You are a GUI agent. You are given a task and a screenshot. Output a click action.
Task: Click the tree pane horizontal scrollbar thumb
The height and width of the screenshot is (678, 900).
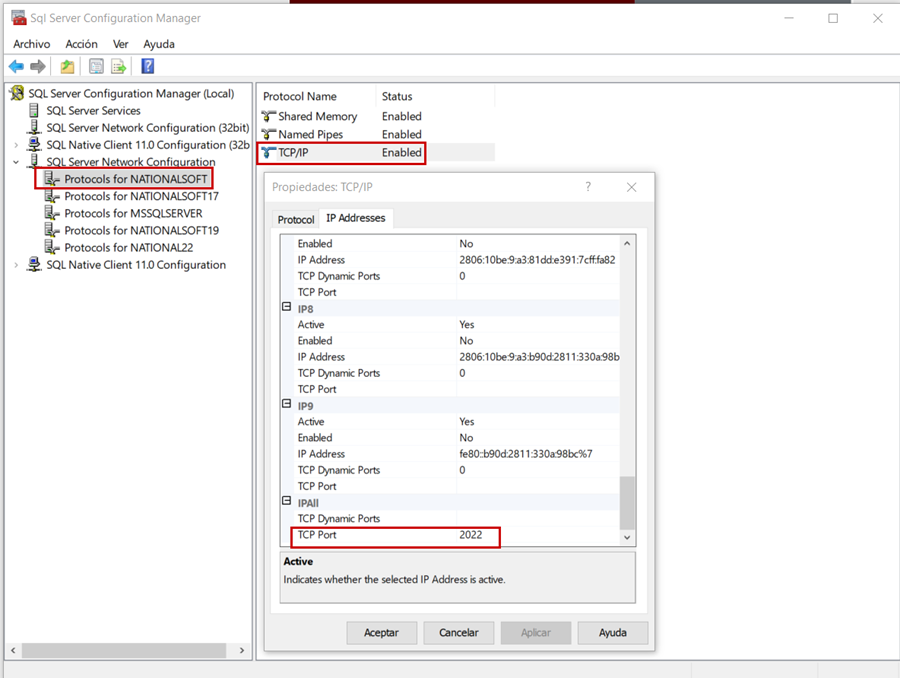point(124,650)
